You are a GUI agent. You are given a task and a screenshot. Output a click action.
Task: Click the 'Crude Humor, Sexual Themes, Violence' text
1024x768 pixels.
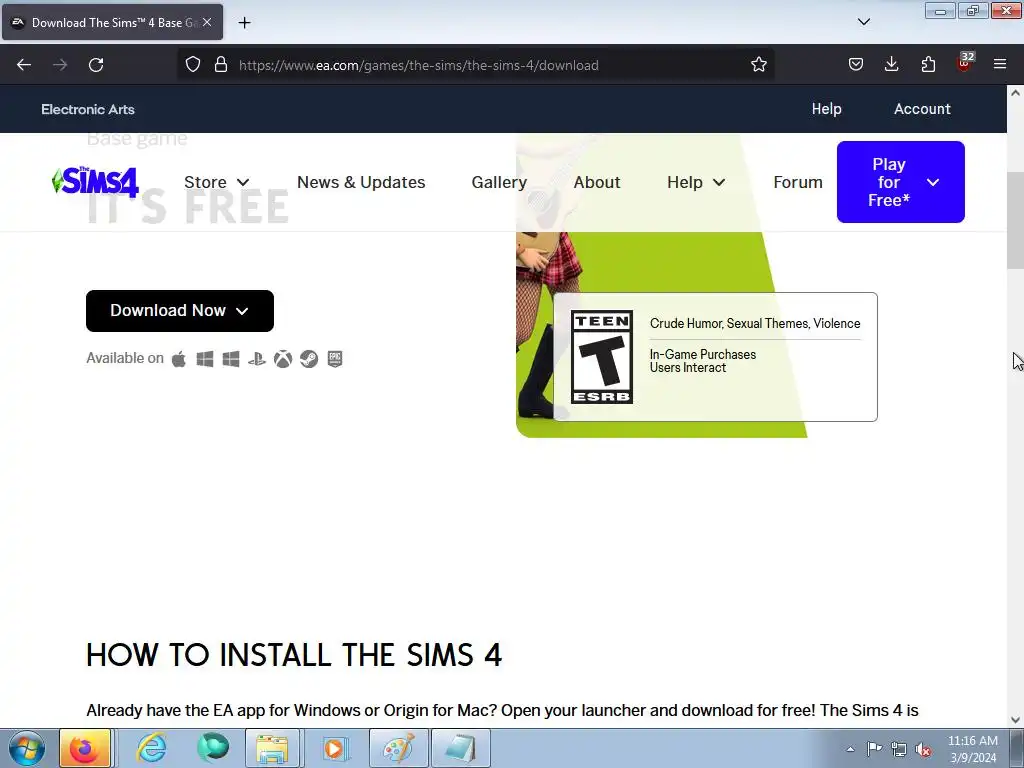coord(755,324)
